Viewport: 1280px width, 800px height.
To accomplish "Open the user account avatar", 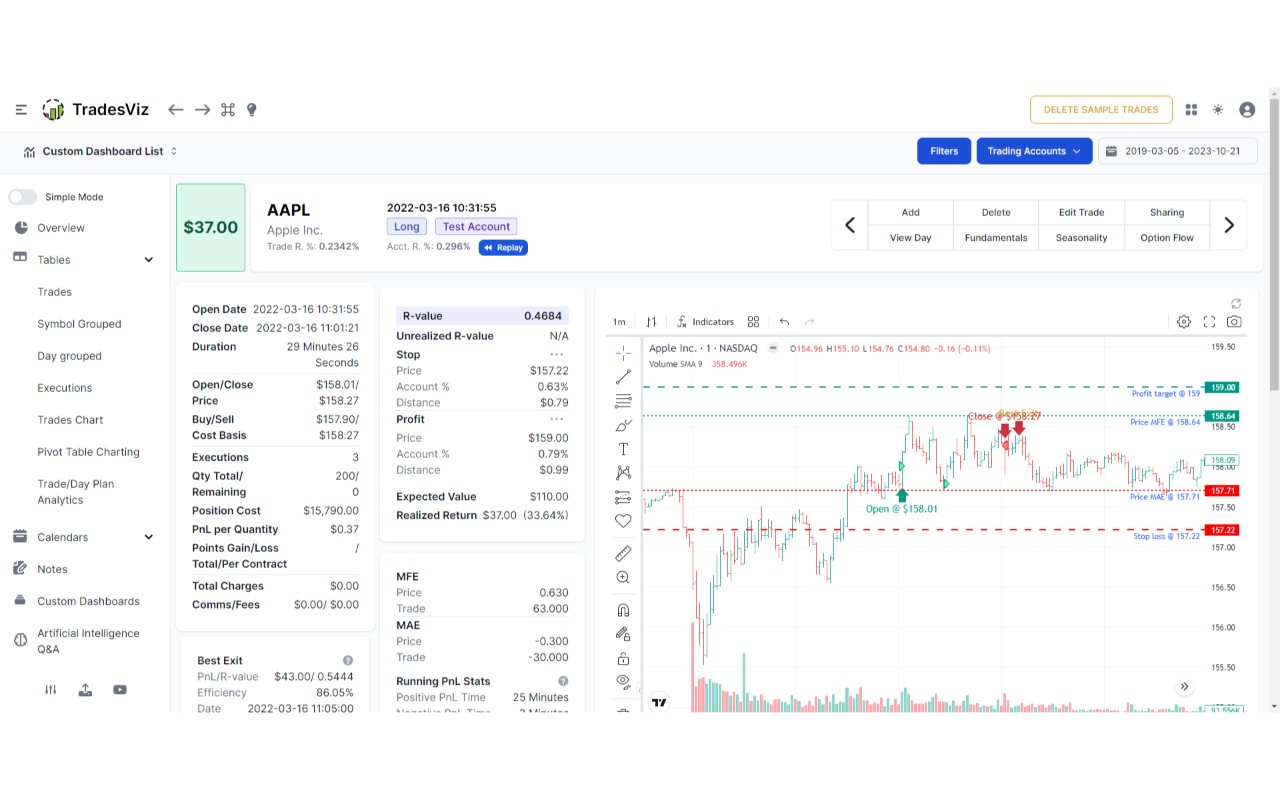I will pyautogui.click(x=1247, y=110).
